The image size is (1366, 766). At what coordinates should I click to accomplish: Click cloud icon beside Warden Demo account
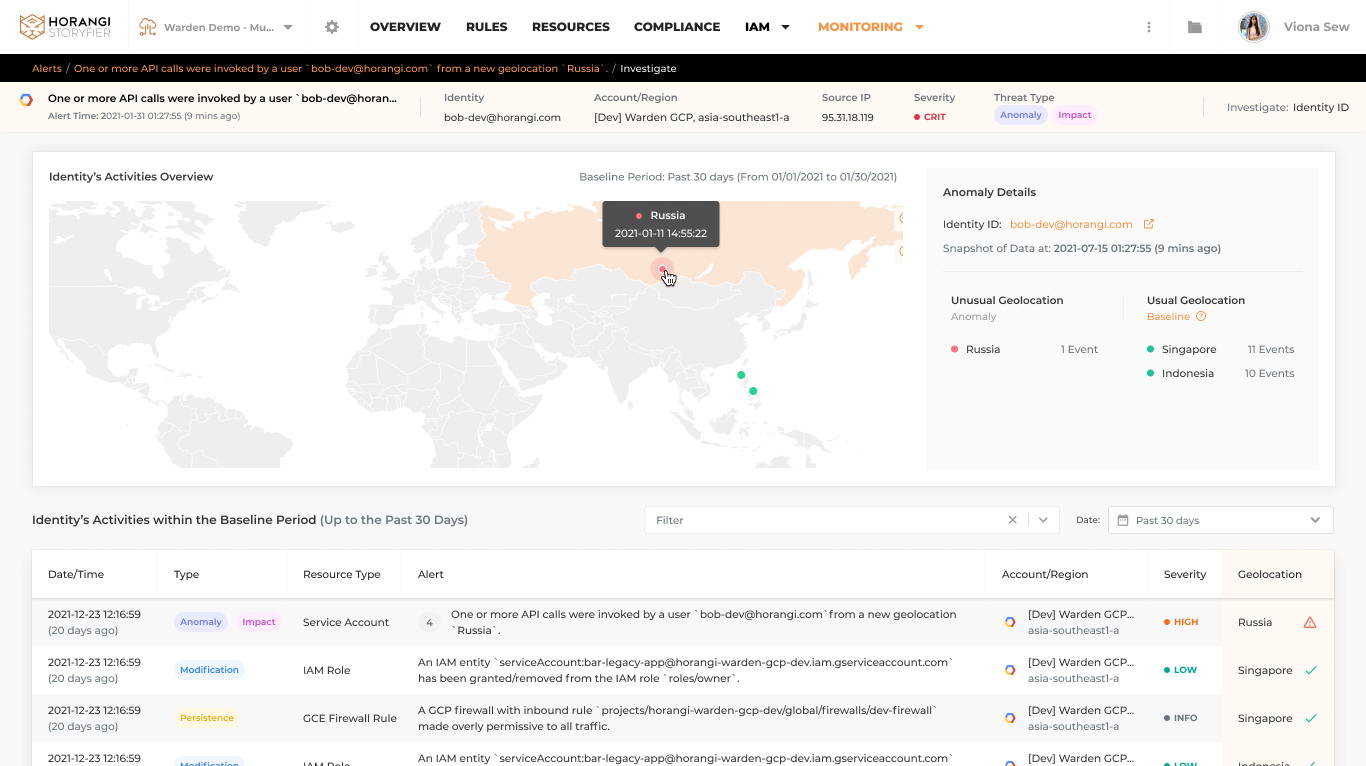click(148, 27)
